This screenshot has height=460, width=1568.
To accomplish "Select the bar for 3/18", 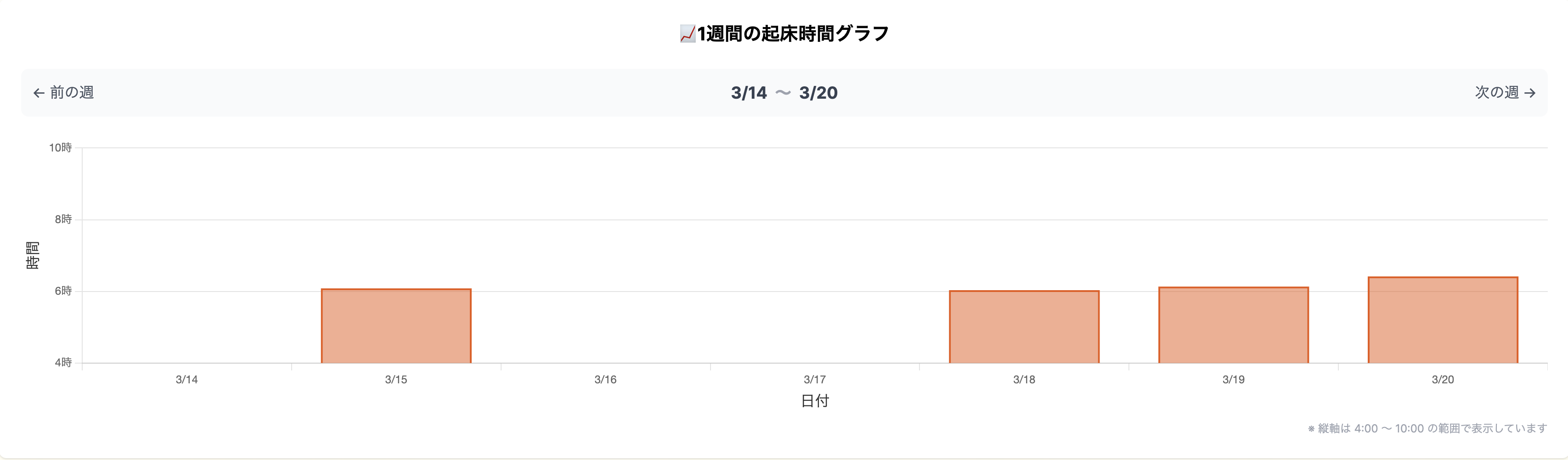I will click(x=1024, y=325).
